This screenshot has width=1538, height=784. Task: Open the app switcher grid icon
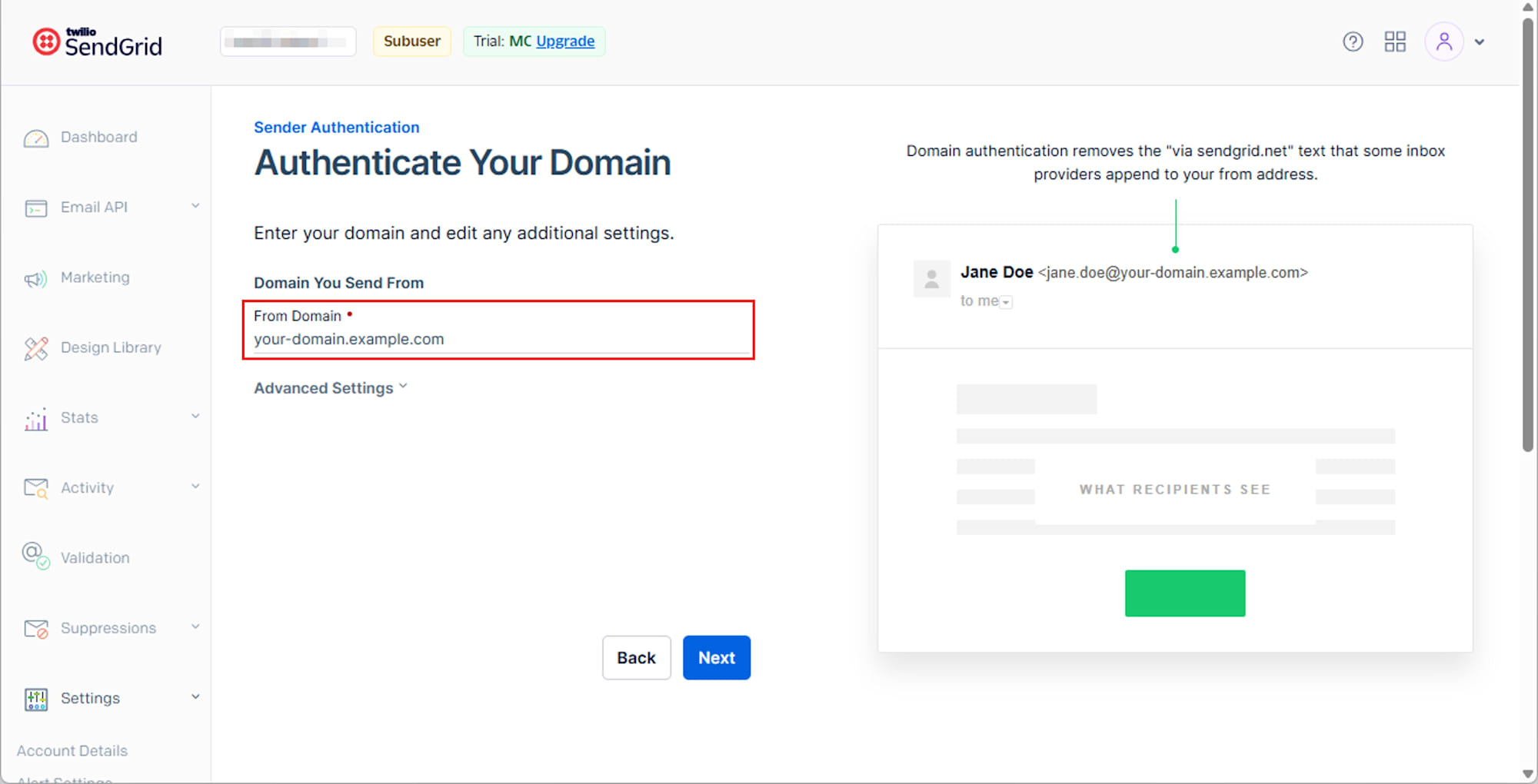click(1395, 42)
